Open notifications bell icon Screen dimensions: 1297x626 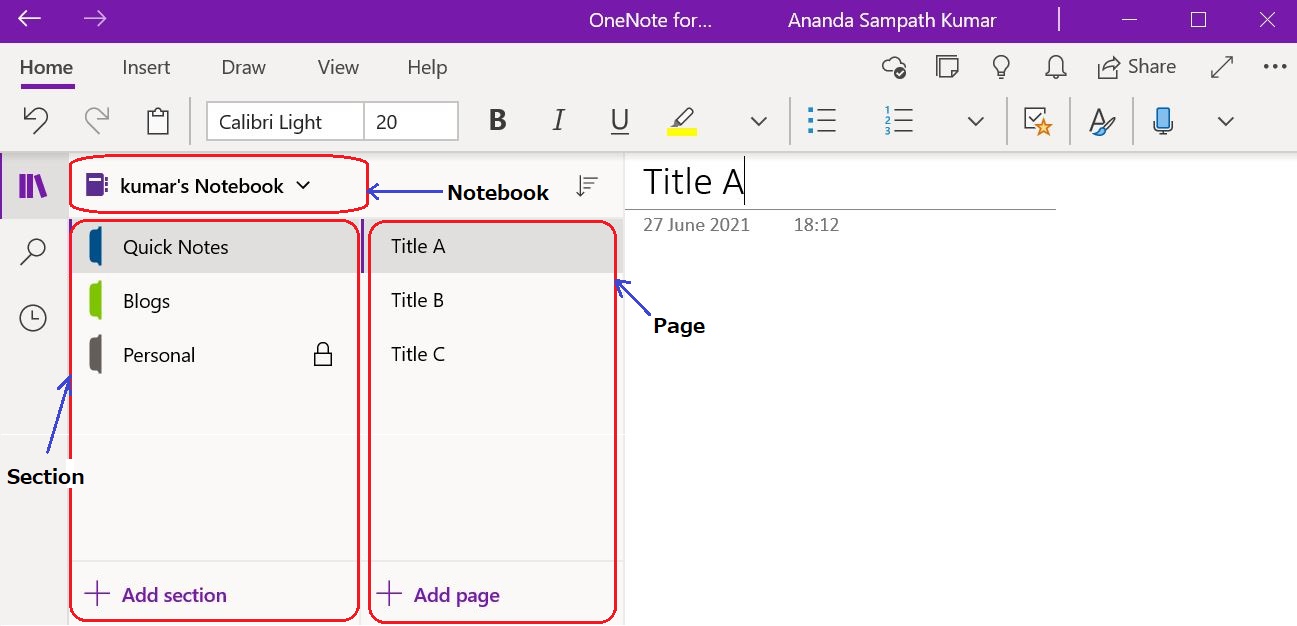point(1055,67)
